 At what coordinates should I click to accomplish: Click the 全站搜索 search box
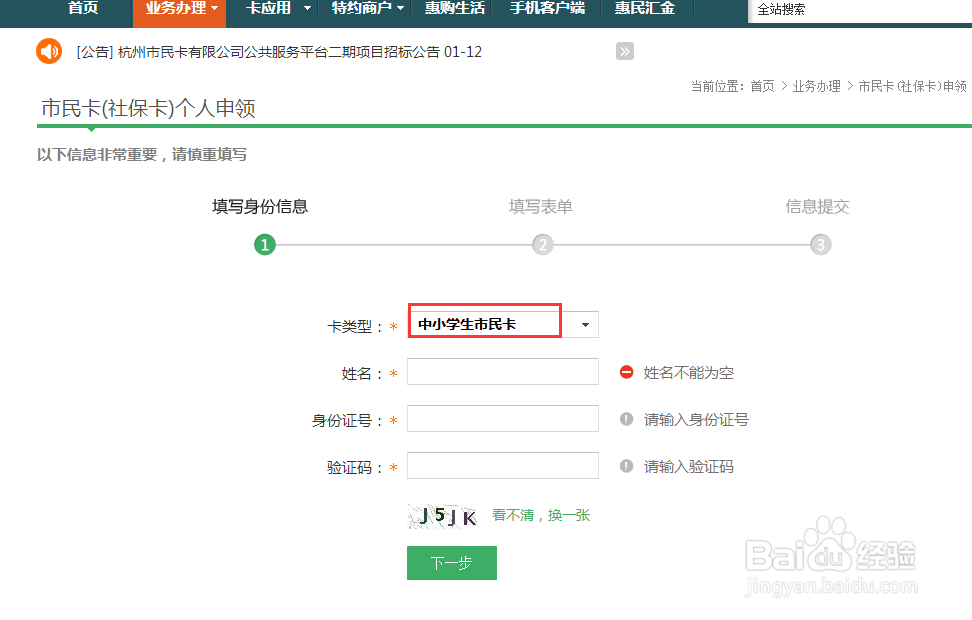coord(860,10)
